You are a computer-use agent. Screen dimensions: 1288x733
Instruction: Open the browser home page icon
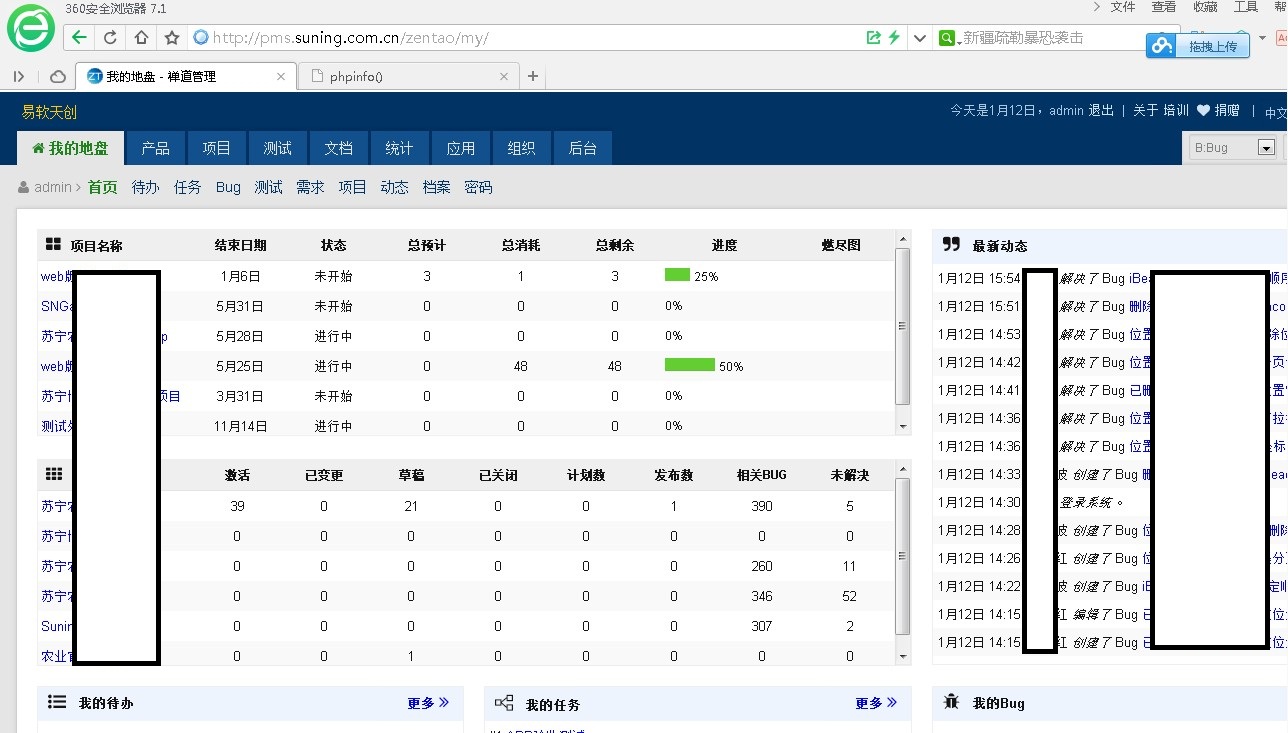[141, 38]
